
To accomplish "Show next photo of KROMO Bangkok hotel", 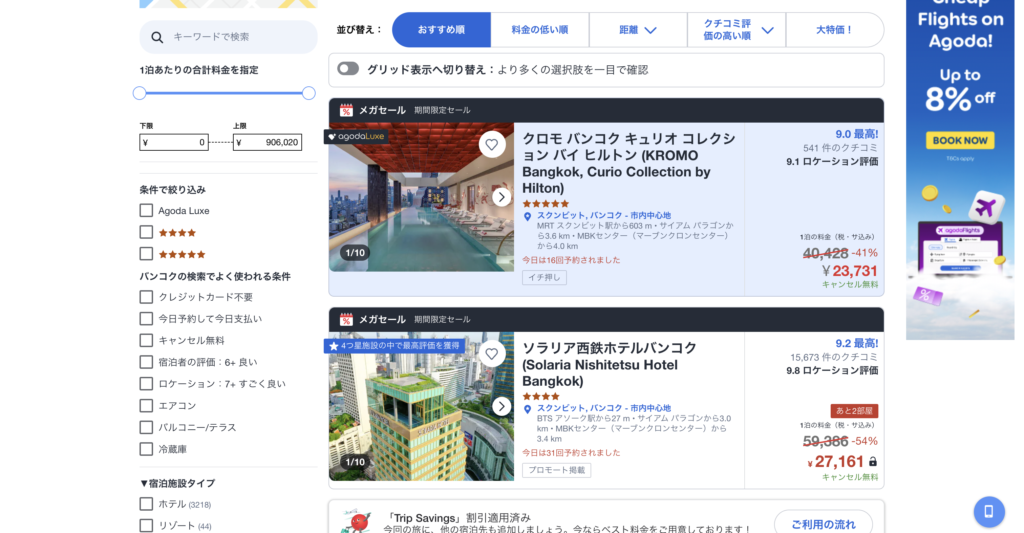I will coord(501,197).
